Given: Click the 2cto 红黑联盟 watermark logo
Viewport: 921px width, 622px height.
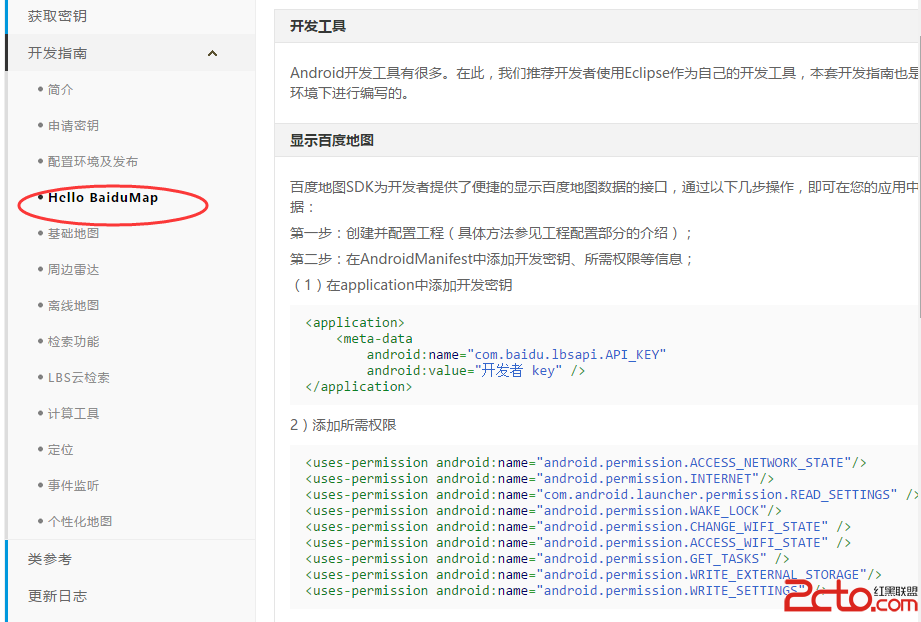Looking at the screenshot, I should point(850,596).
